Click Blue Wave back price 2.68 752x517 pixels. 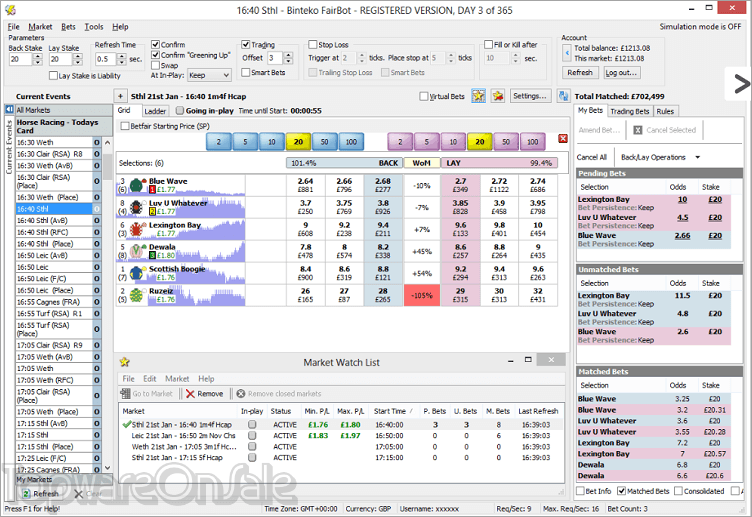click(383, 185)
